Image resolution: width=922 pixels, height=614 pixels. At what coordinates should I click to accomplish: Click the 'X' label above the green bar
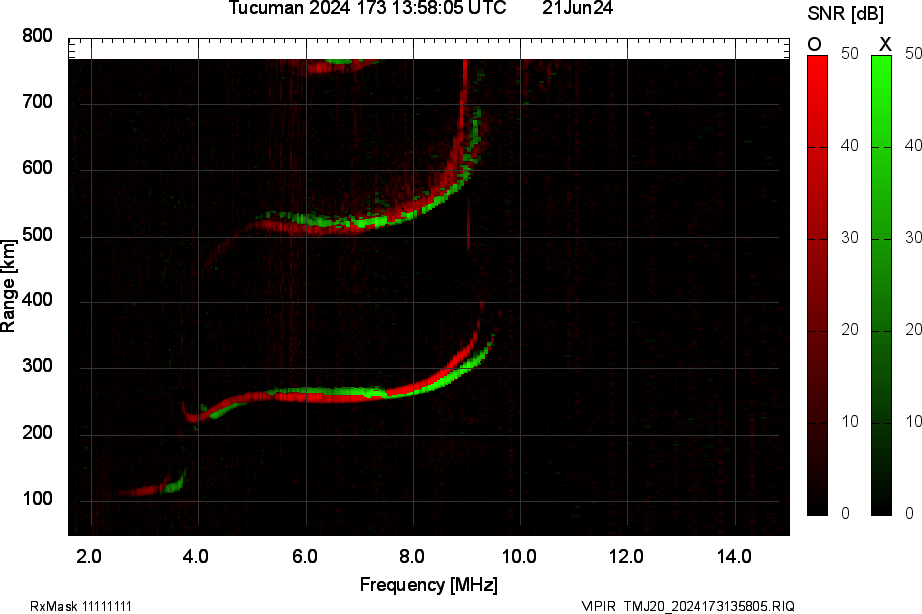pos(885,44)
